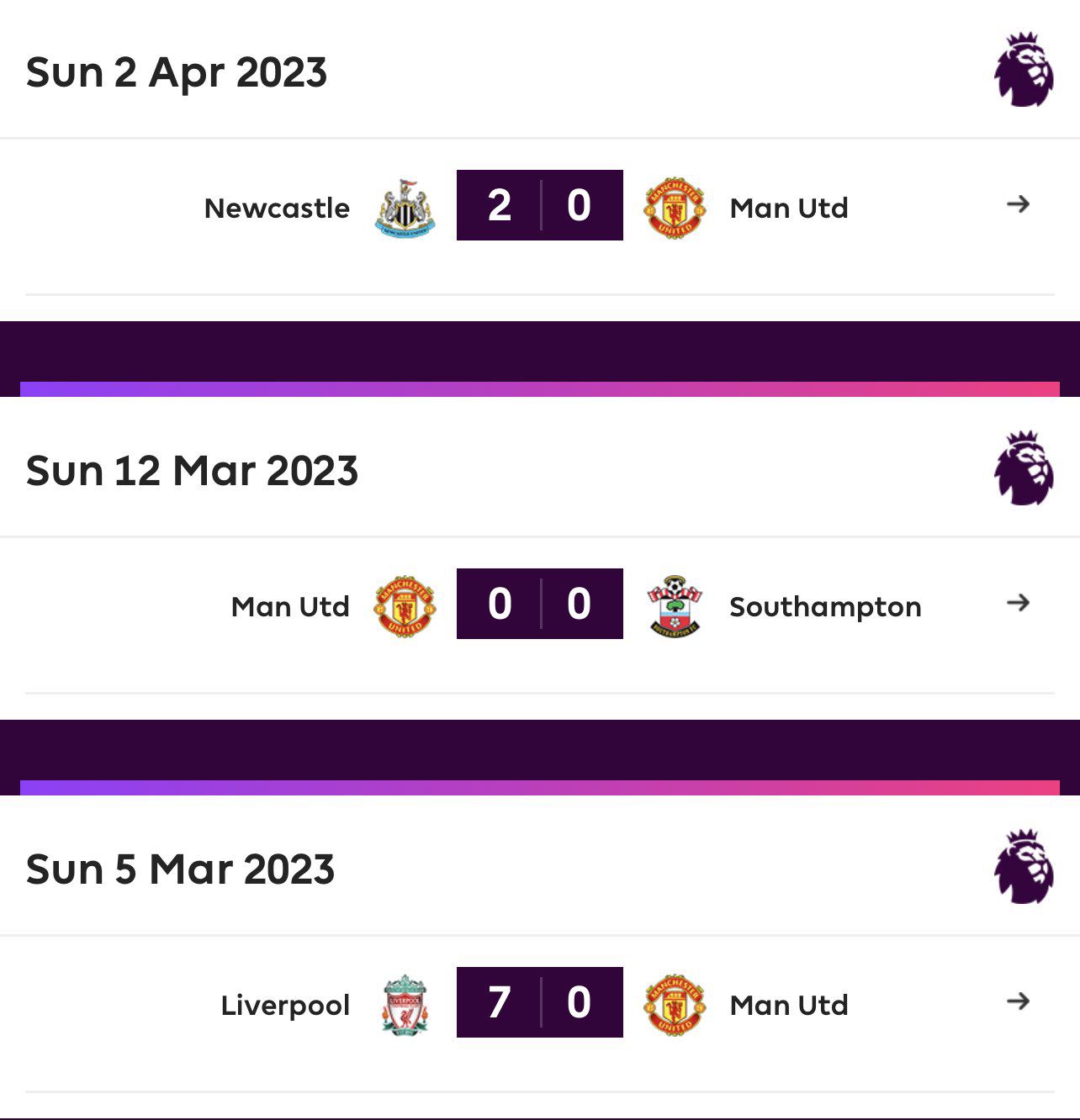Open Newcastle vs Man Utd match arrow

click(x=1018, y=204)
